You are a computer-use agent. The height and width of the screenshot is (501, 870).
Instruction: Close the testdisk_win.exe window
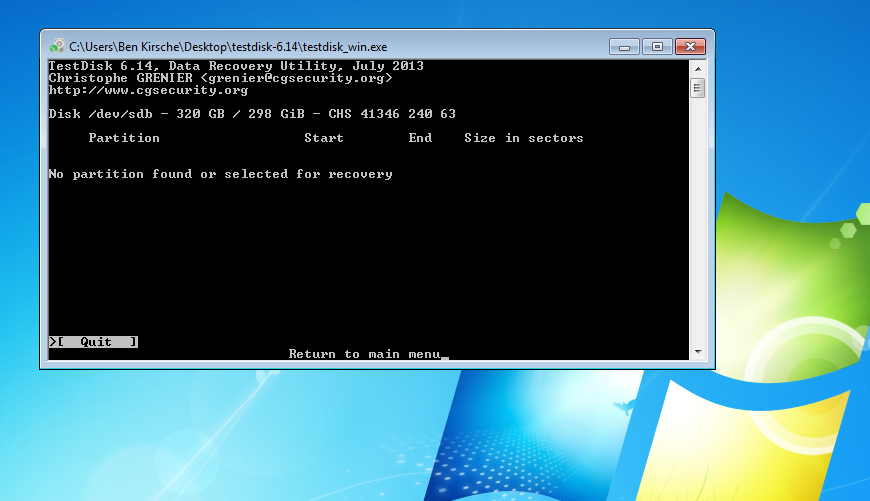(690, 47)
